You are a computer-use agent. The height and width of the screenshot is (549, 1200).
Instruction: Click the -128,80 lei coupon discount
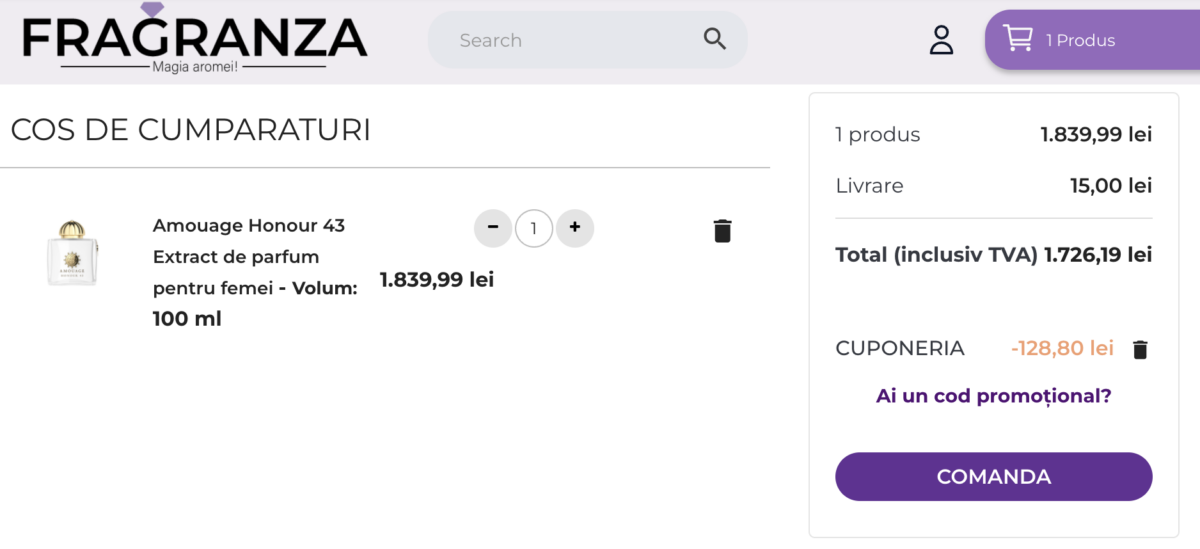[1062, 348]
